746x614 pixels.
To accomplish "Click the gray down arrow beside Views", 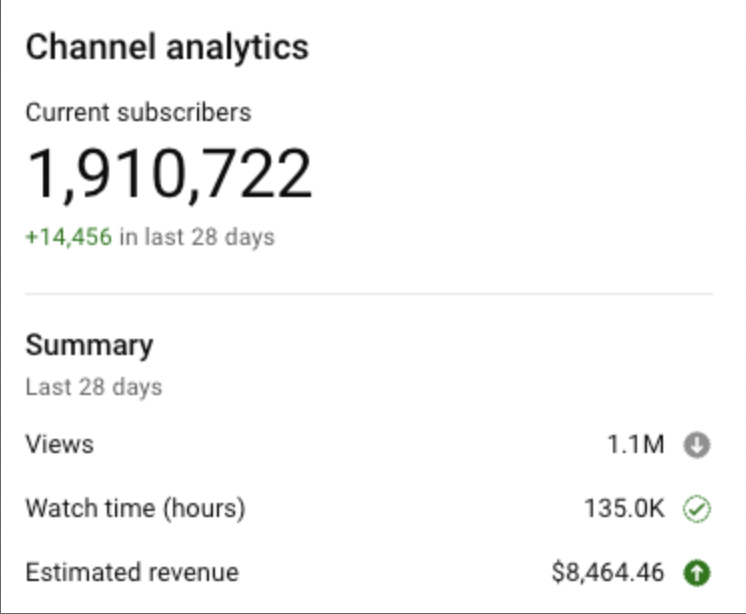I will pyautogui.click(x=697, y=445).
